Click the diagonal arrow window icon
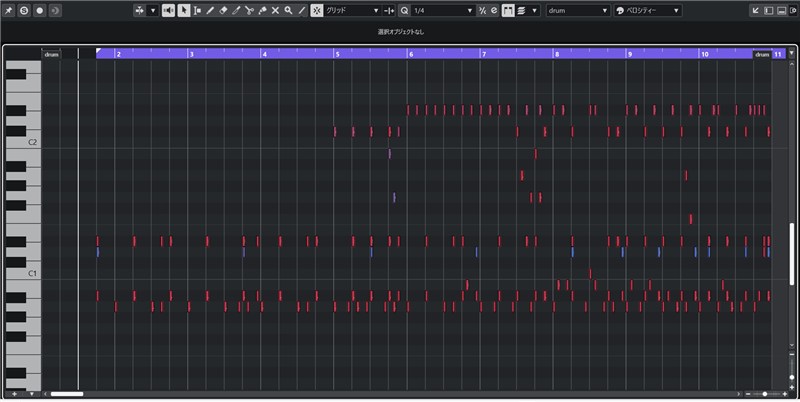The height and width of the screenshot is (402, 800). [x=756, y=10]
